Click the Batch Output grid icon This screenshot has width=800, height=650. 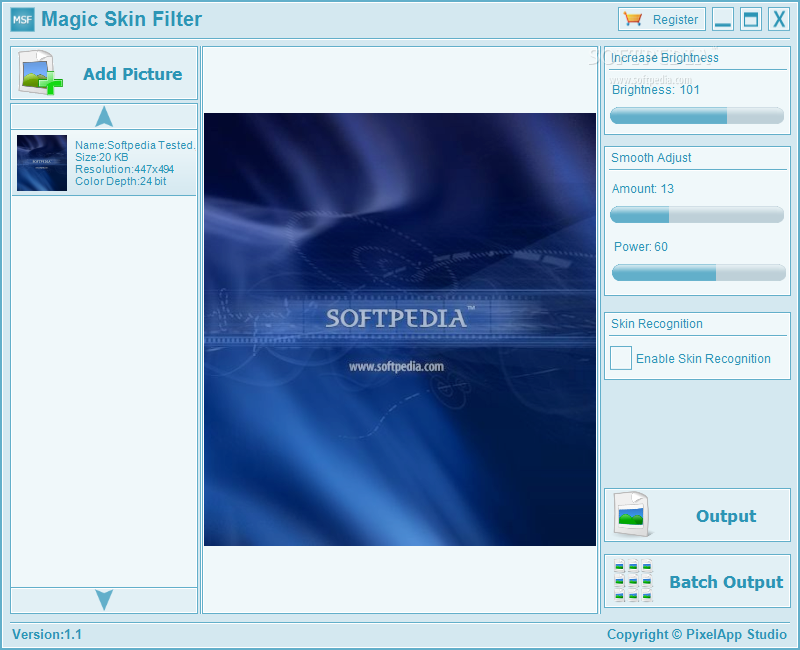(633, 581)
